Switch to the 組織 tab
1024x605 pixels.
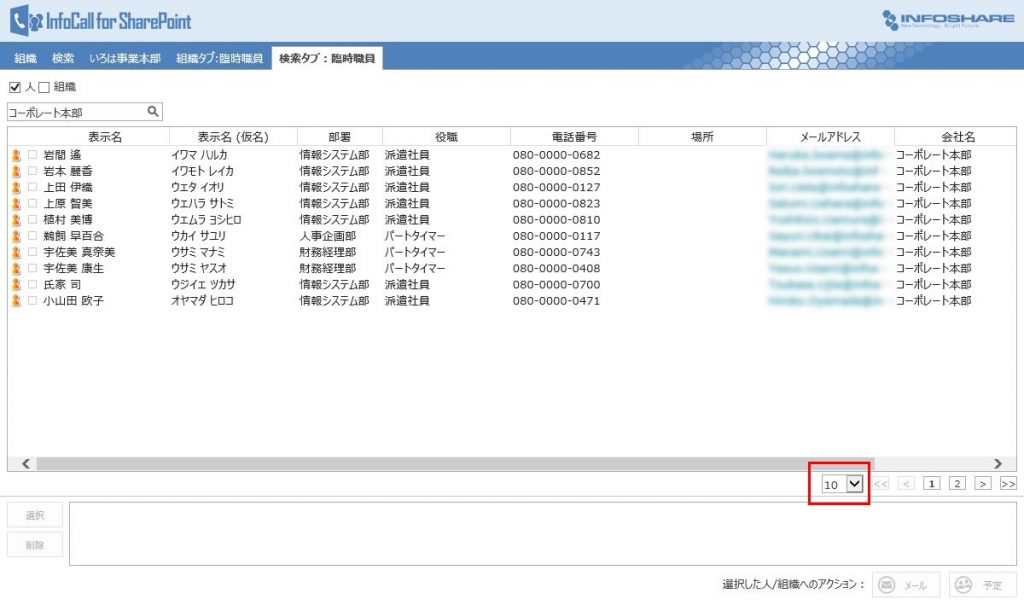coord(25,59)
